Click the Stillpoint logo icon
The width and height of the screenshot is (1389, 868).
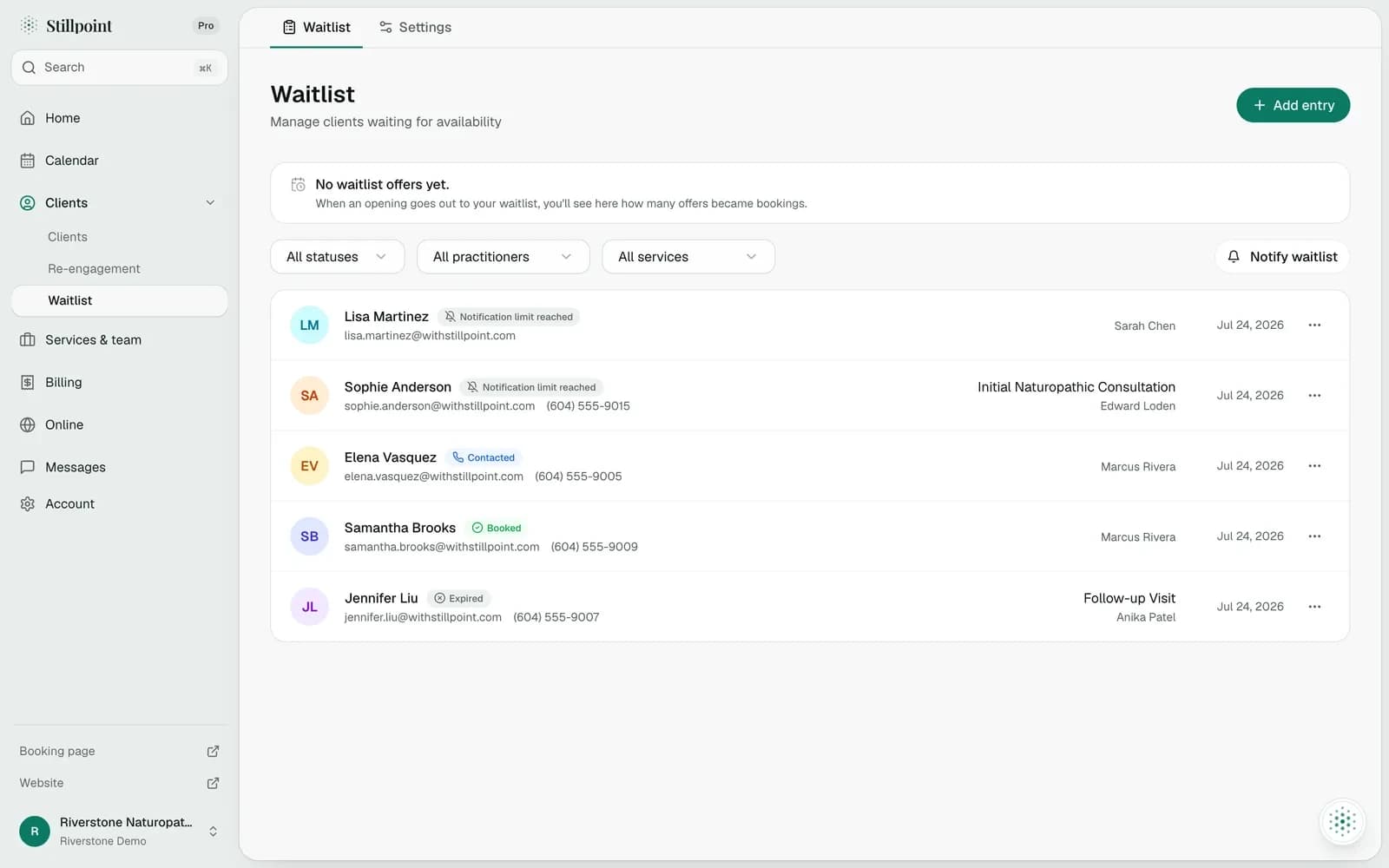pyautogui.click(x=29, y=25)
